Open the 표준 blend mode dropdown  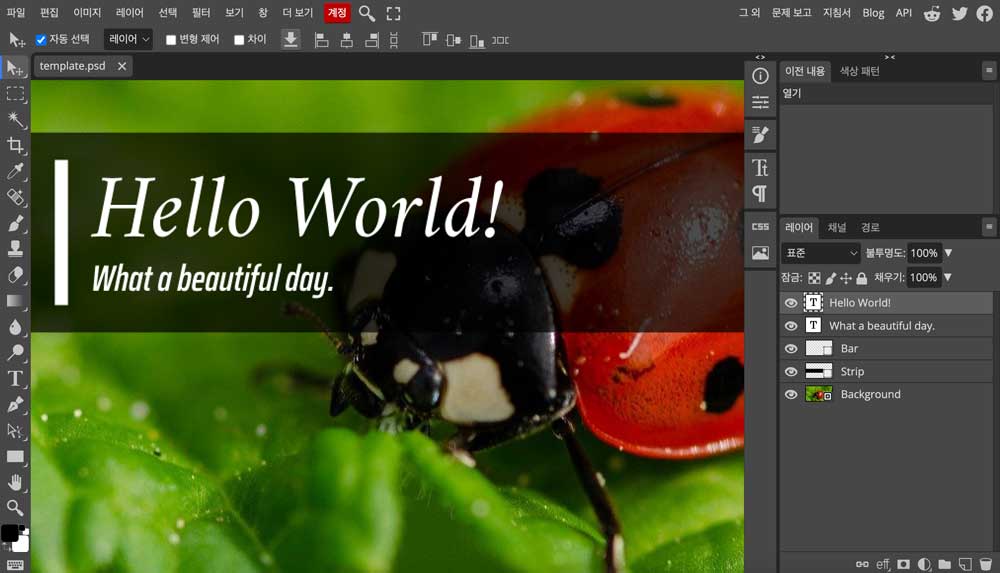[821, 253]
